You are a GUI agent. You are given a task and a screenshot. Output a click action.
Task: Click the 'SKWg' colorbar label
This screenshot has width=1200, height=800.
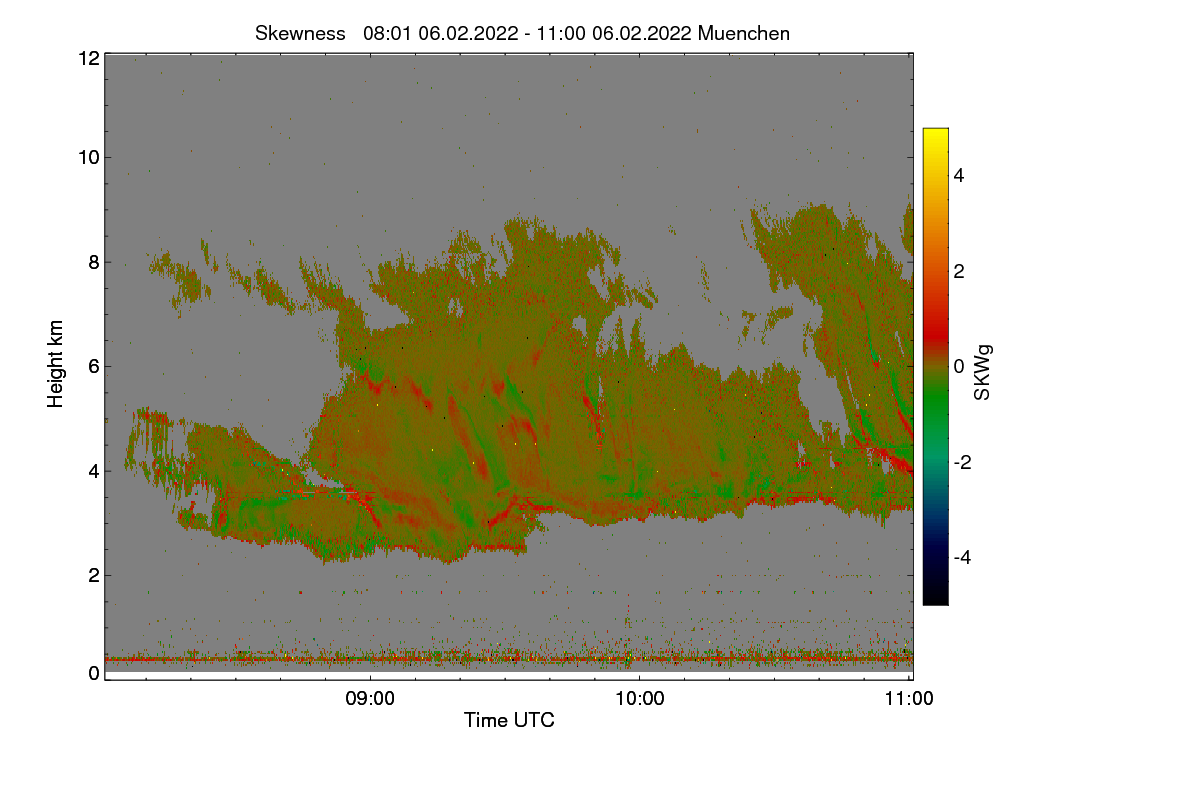click(x=982, y=371)
